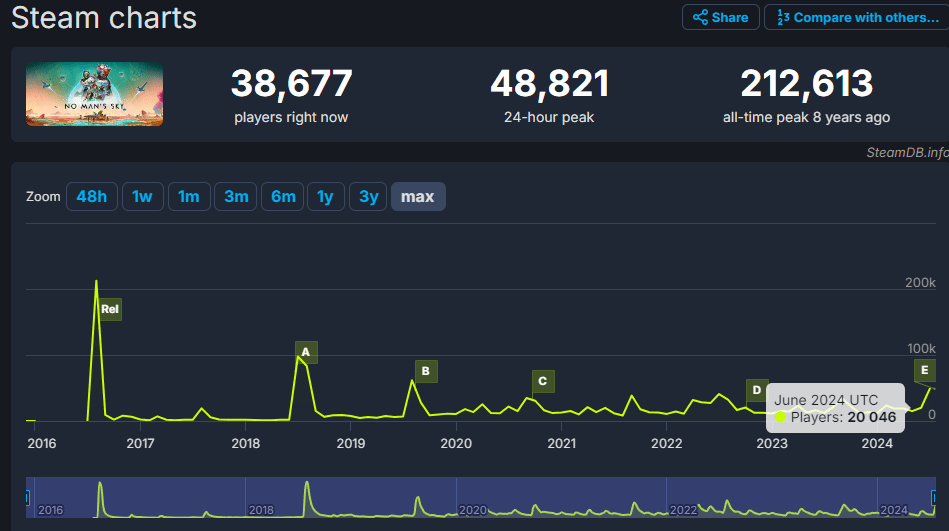Set chart zoom to 3y

368,197
